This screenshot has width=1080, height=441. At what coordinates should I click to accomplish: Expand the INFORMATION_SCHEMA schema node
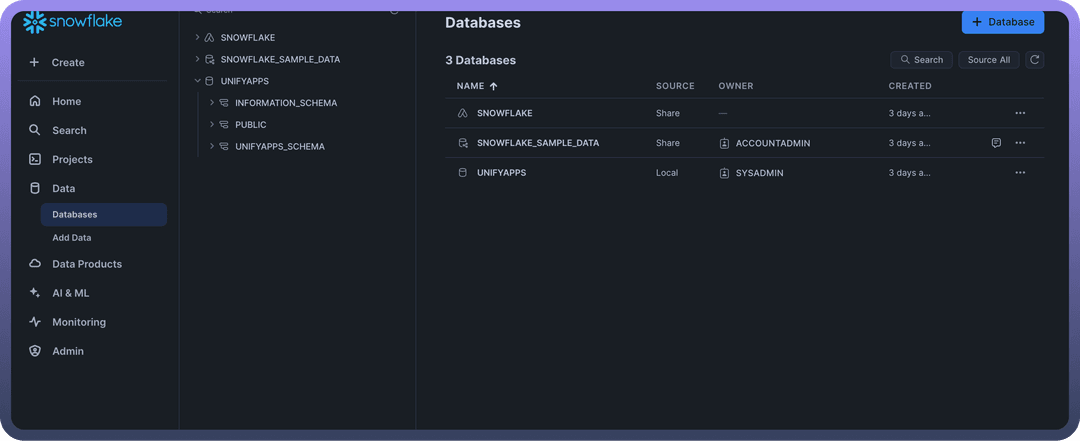212,103
